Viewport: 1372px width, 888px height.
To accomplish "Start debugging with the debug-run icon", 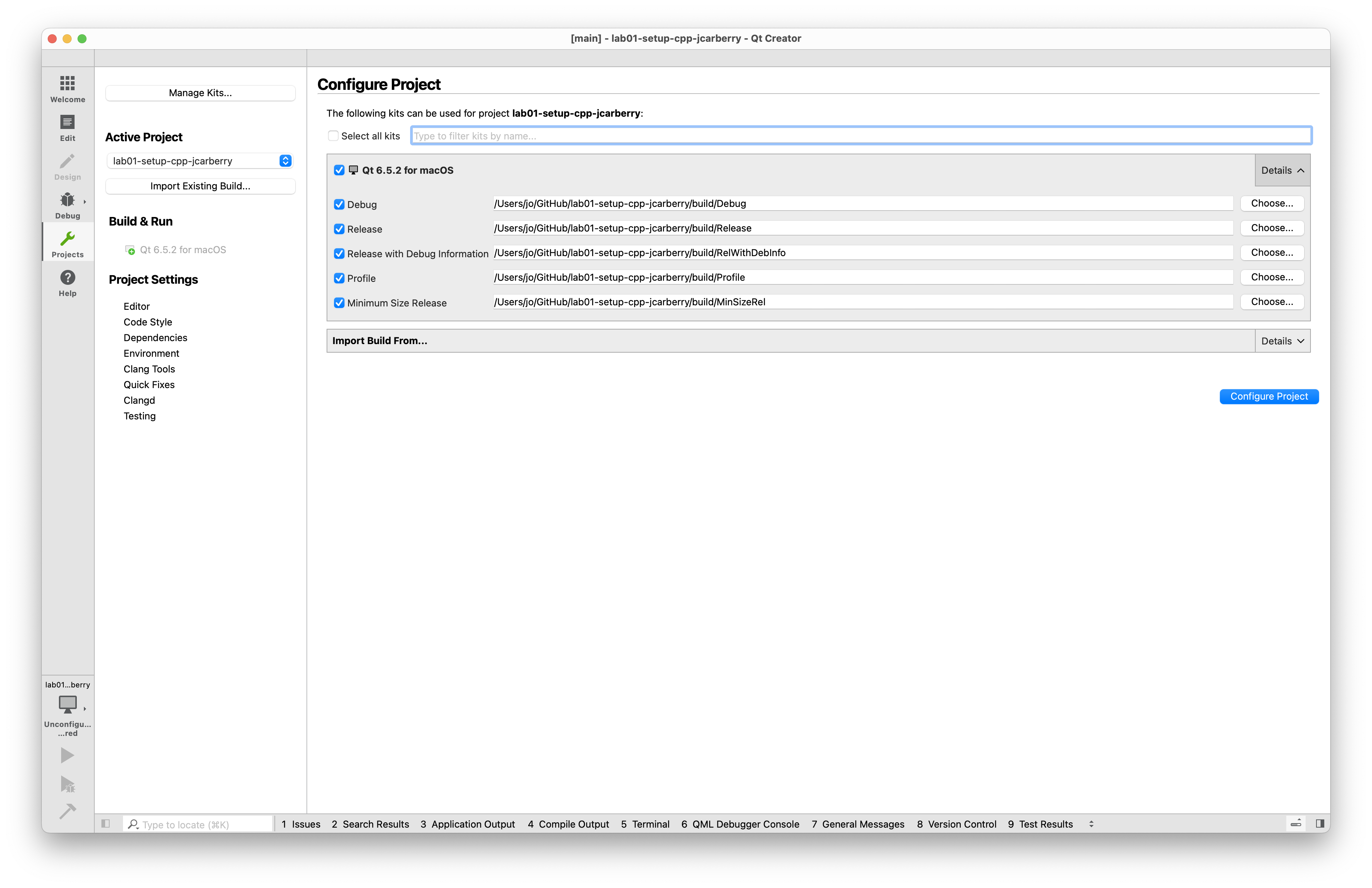I will pyautogui.click(x=67, y=784).
